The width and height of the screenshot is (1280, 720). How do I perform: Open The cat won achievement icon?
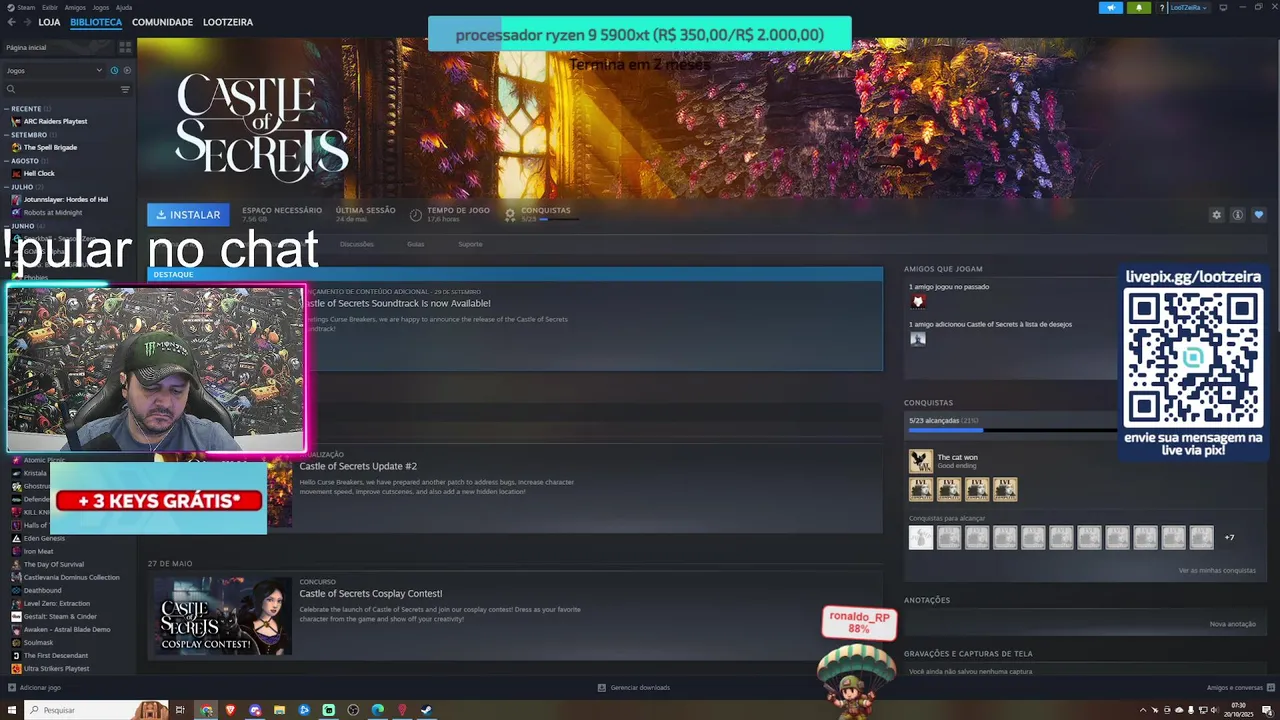click(x=921, y=461)
